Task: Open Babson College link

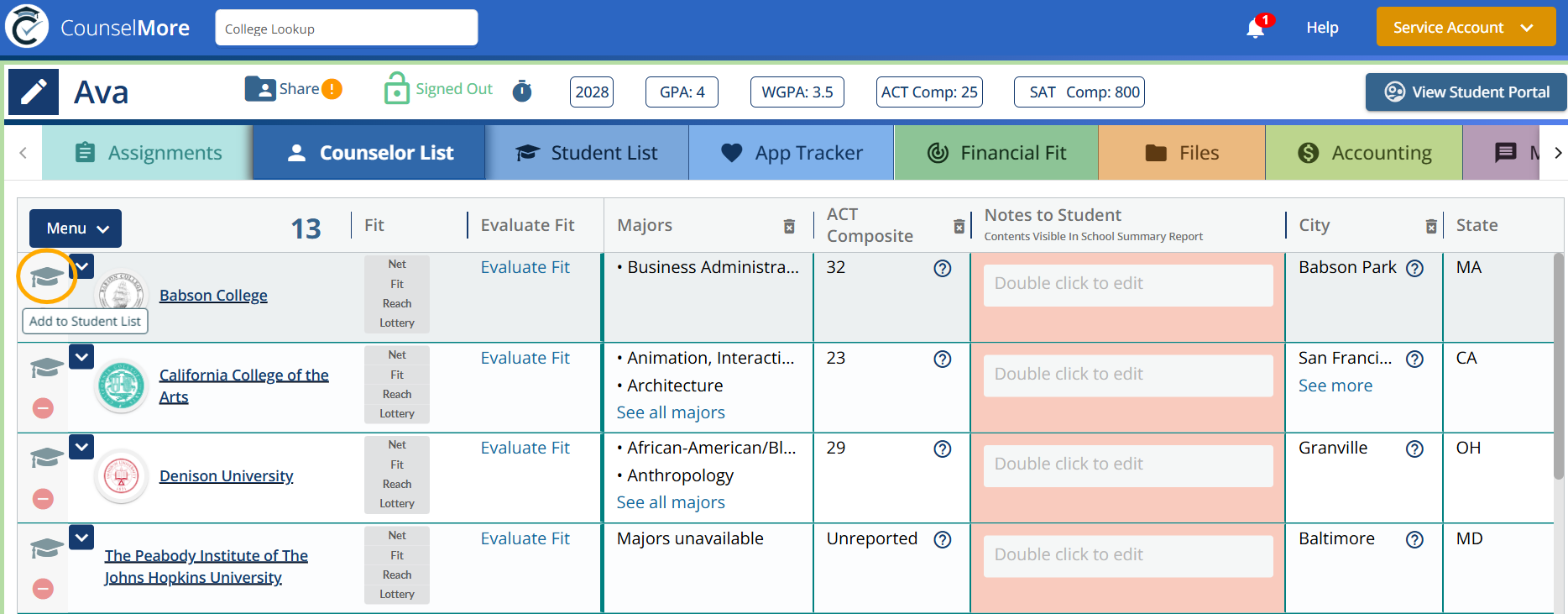Action: pyautogui.click(x=213, y=296)
